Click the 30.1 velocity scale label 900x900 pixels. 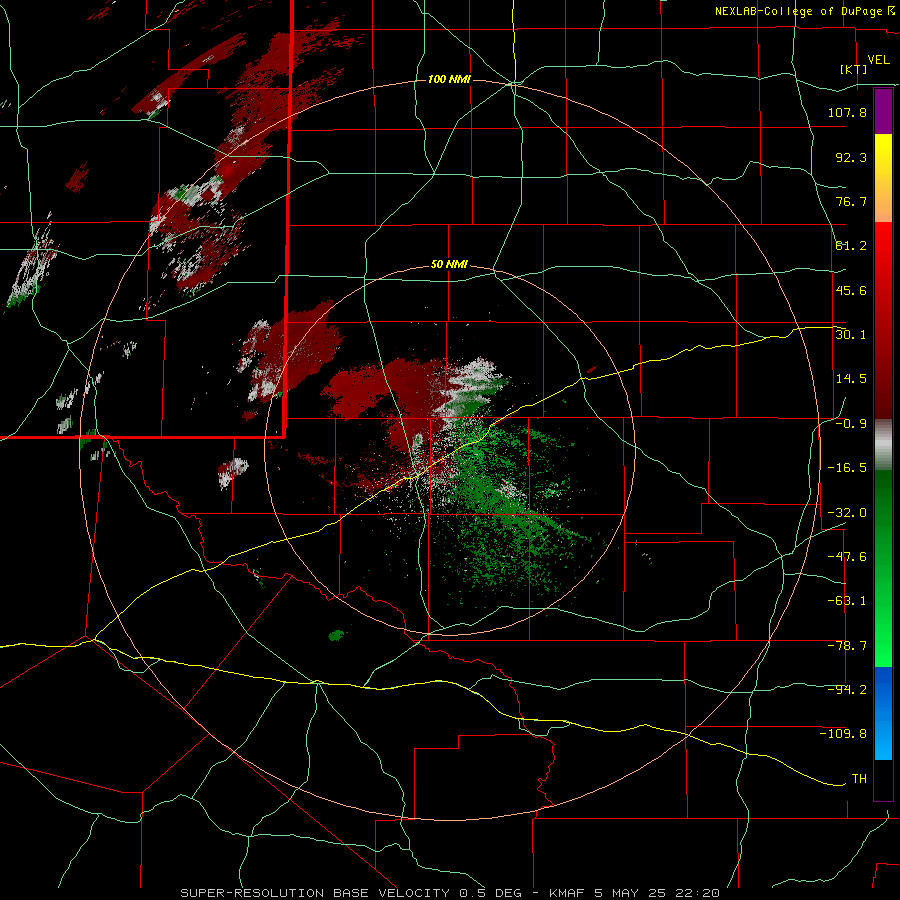(851, 335)
